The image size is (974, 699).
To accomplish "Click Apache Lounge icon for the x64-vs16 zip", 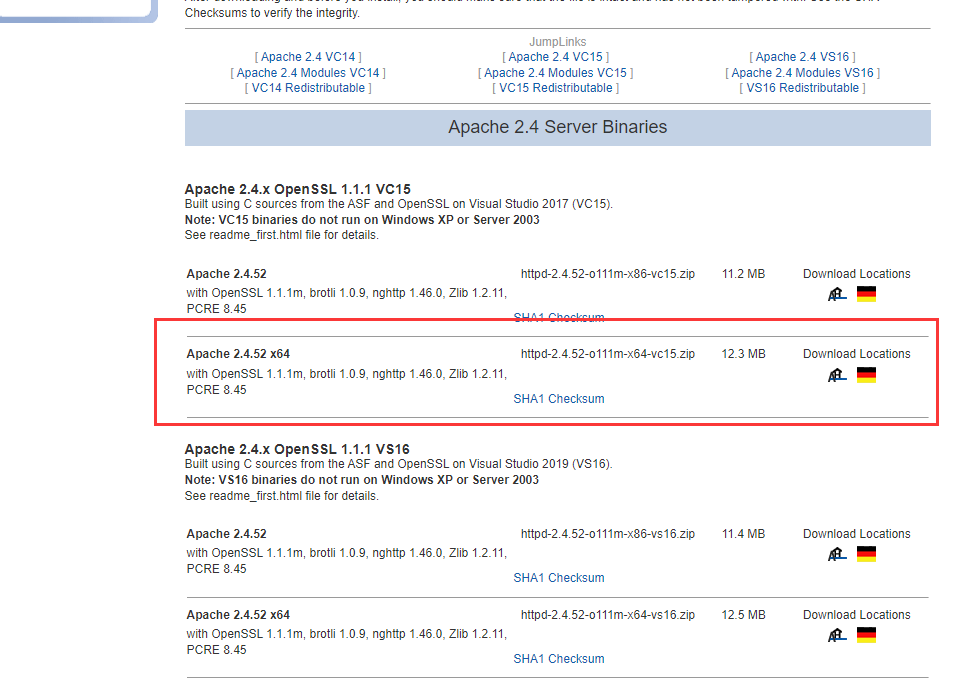I will (837, 634).
